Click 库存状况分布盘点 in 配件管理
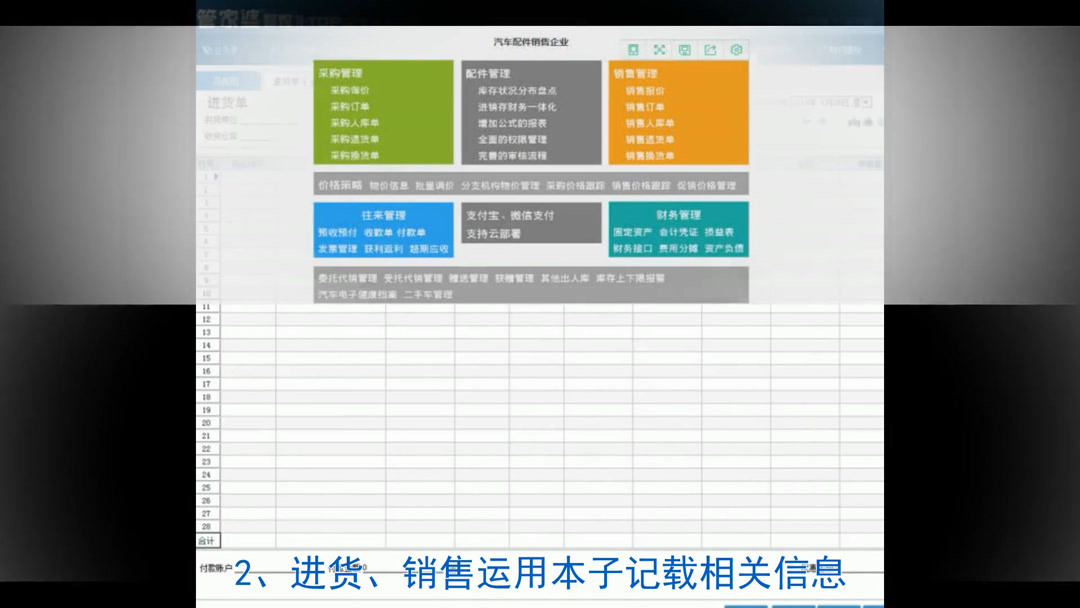Screen dimensions: 1080x608 pyautogui.click(x=516, y=90)
